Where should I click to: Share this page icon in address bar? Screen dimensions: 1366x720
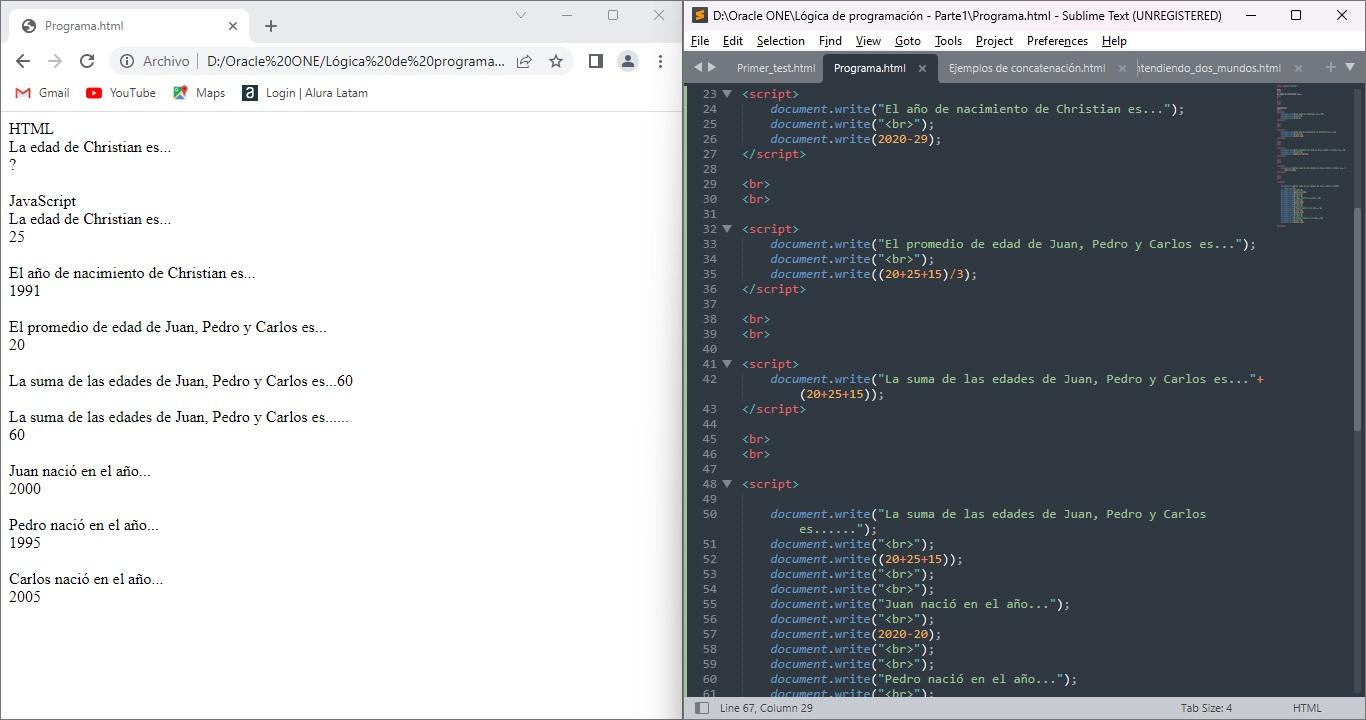pos(524,61)
